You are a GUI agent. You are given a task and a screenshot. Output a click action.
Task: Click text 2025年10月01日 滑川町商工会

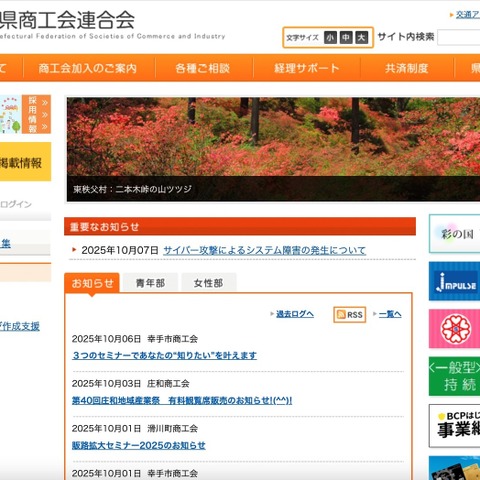(135, 428)
